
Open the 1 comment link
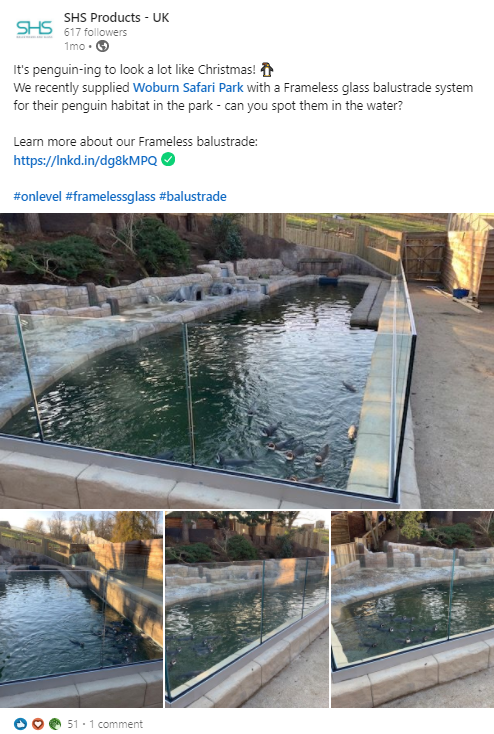coord(116,724)
